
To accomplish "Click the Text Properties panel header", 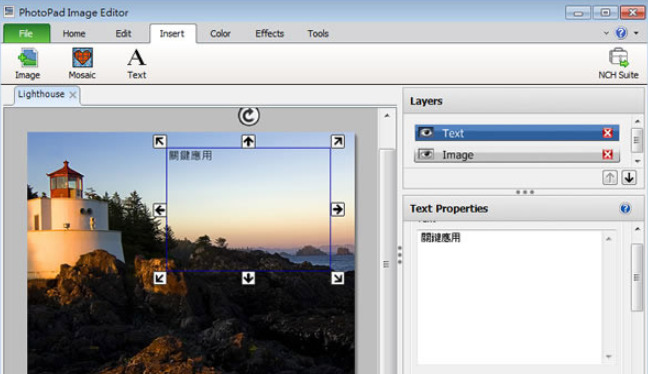I will click(524, 209).
